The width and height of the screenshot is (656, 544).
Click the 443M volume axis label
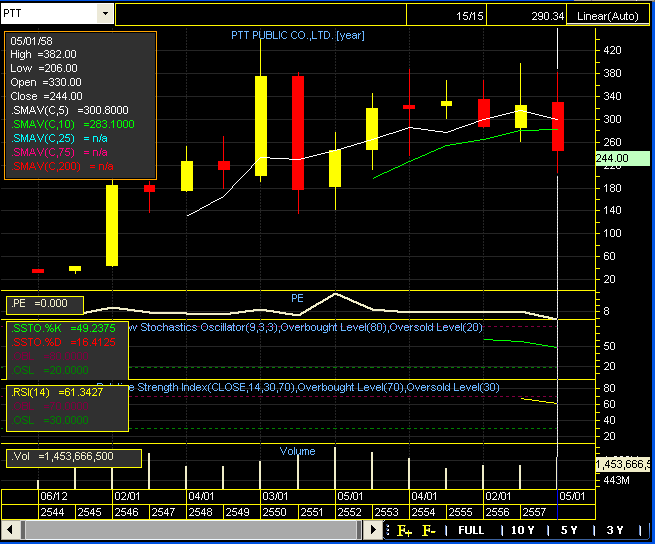point(616,480)
